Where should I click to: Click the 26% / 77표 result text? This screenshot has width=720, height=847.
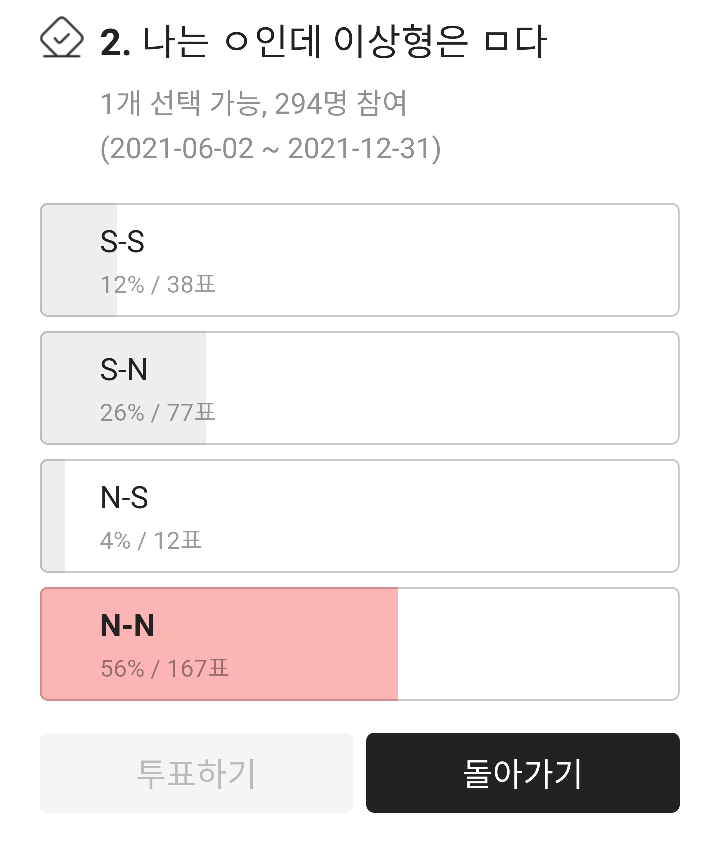158,412
